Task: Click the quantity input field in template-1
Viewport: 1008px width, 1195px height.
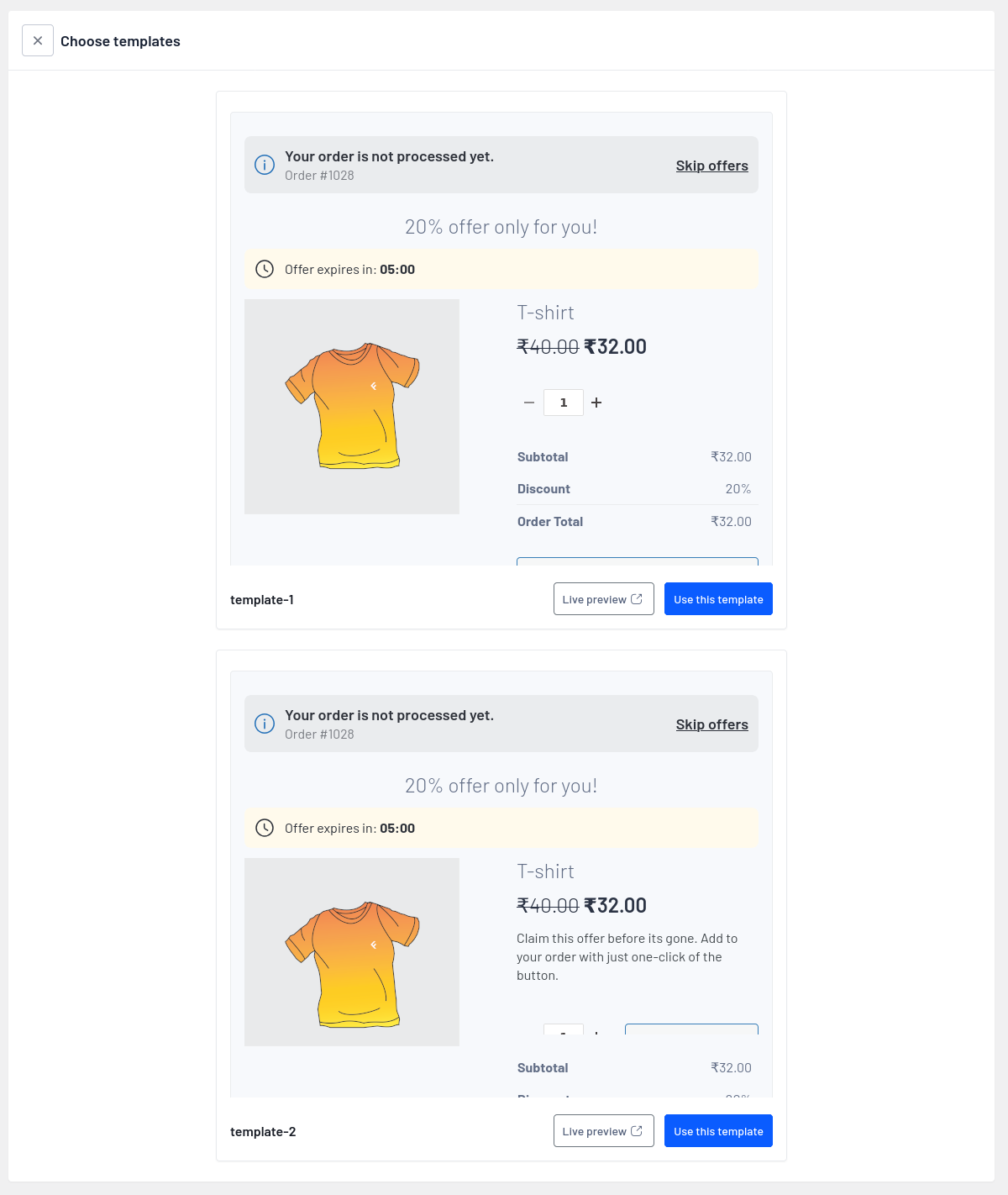Action: [563, 403]
